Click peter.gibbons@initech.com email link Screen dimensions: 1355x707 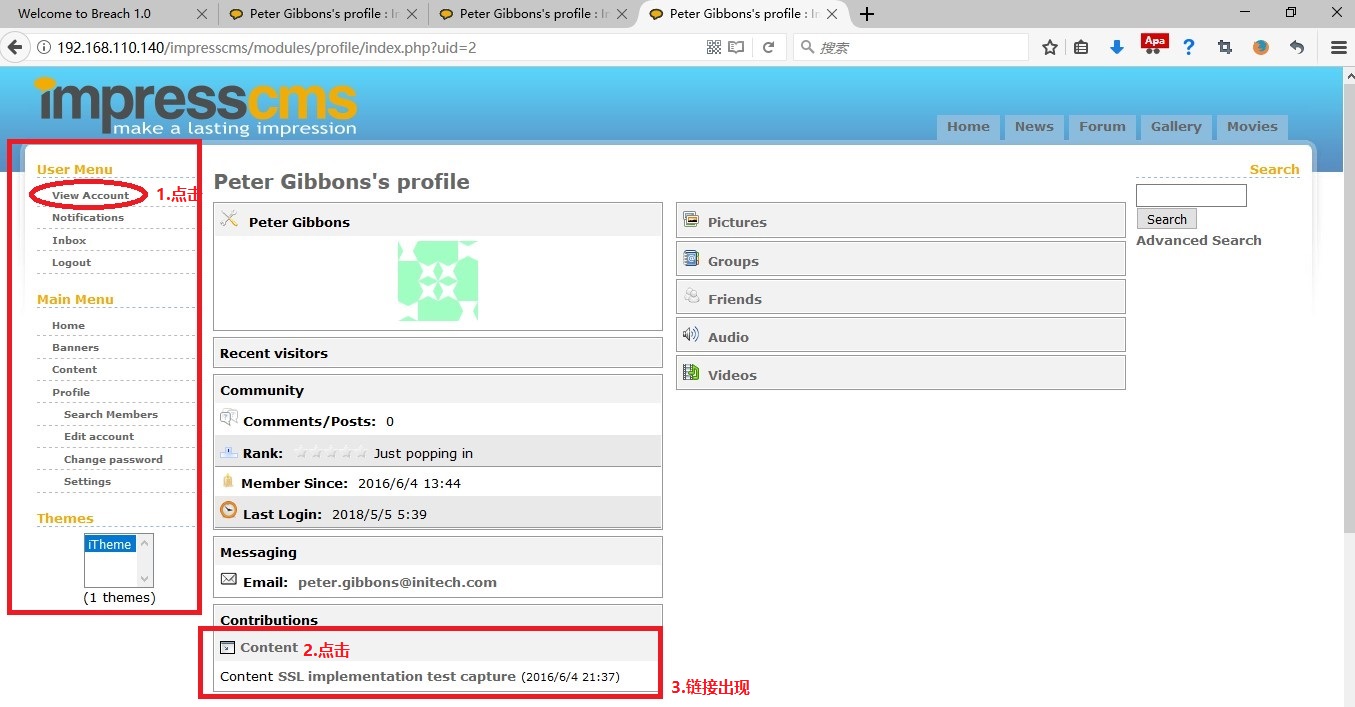[x=397, y=582]
